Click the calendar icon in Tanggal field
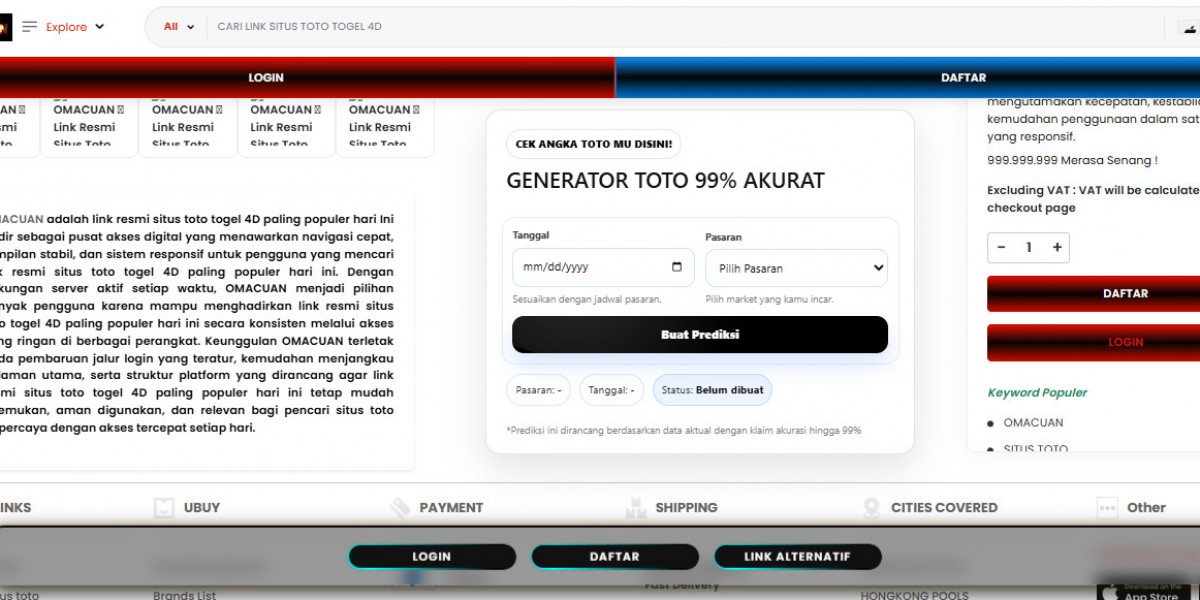The height and width of the screenshot is (600, 1200). coord(677,267)
